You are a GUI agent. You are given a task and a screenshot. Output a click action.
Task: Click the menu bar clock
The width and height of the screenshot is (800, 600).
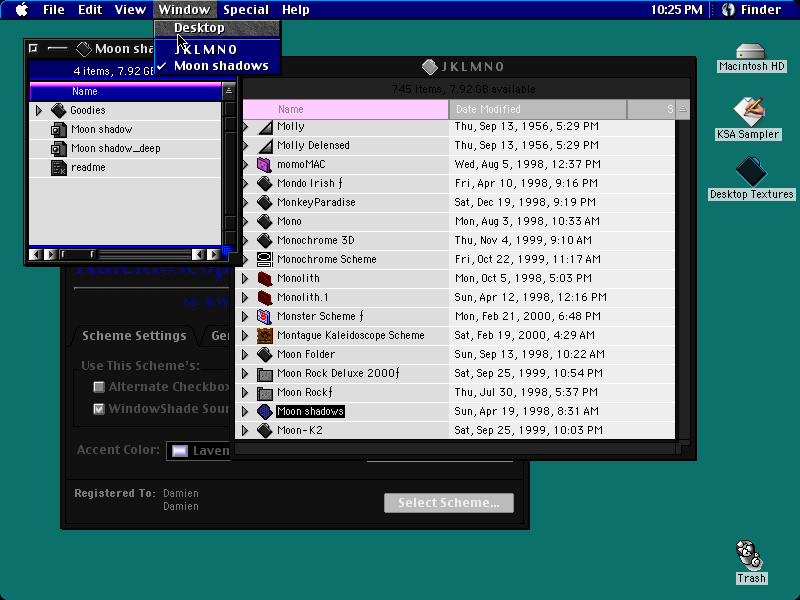click(x=677, y=10)
